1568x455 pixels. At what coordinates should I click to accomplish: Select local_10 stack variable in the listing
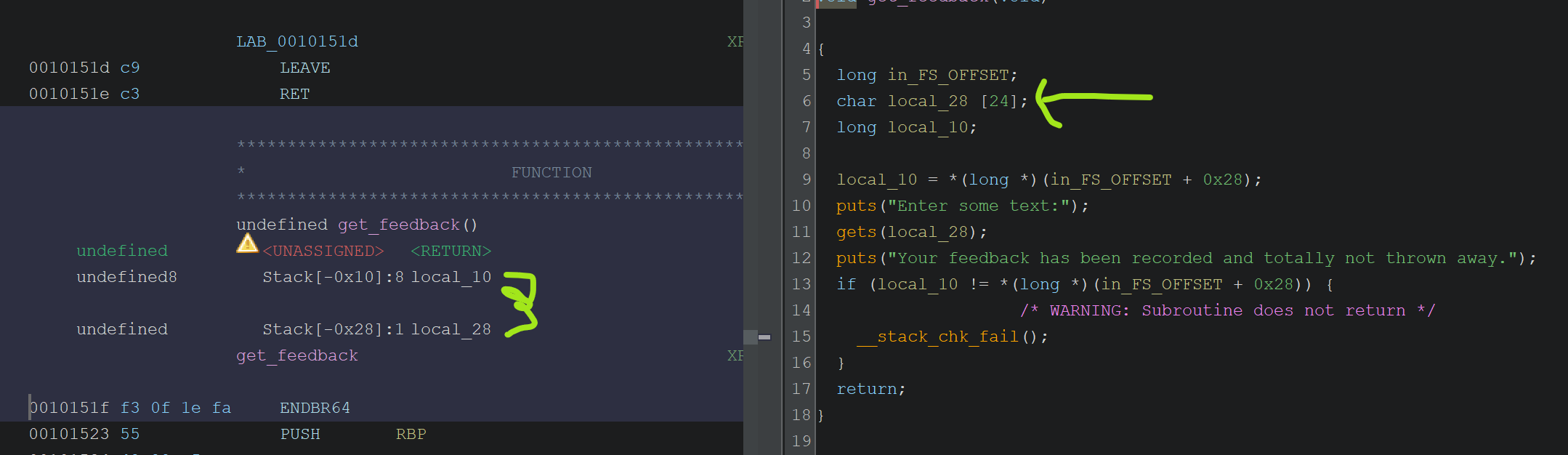click(450, 277)
